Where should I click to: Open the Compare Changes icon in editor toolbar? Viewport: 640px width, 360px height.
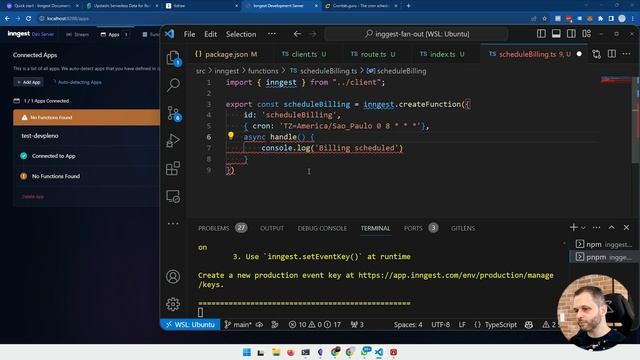pyautogui.click(x=596, y=54)
